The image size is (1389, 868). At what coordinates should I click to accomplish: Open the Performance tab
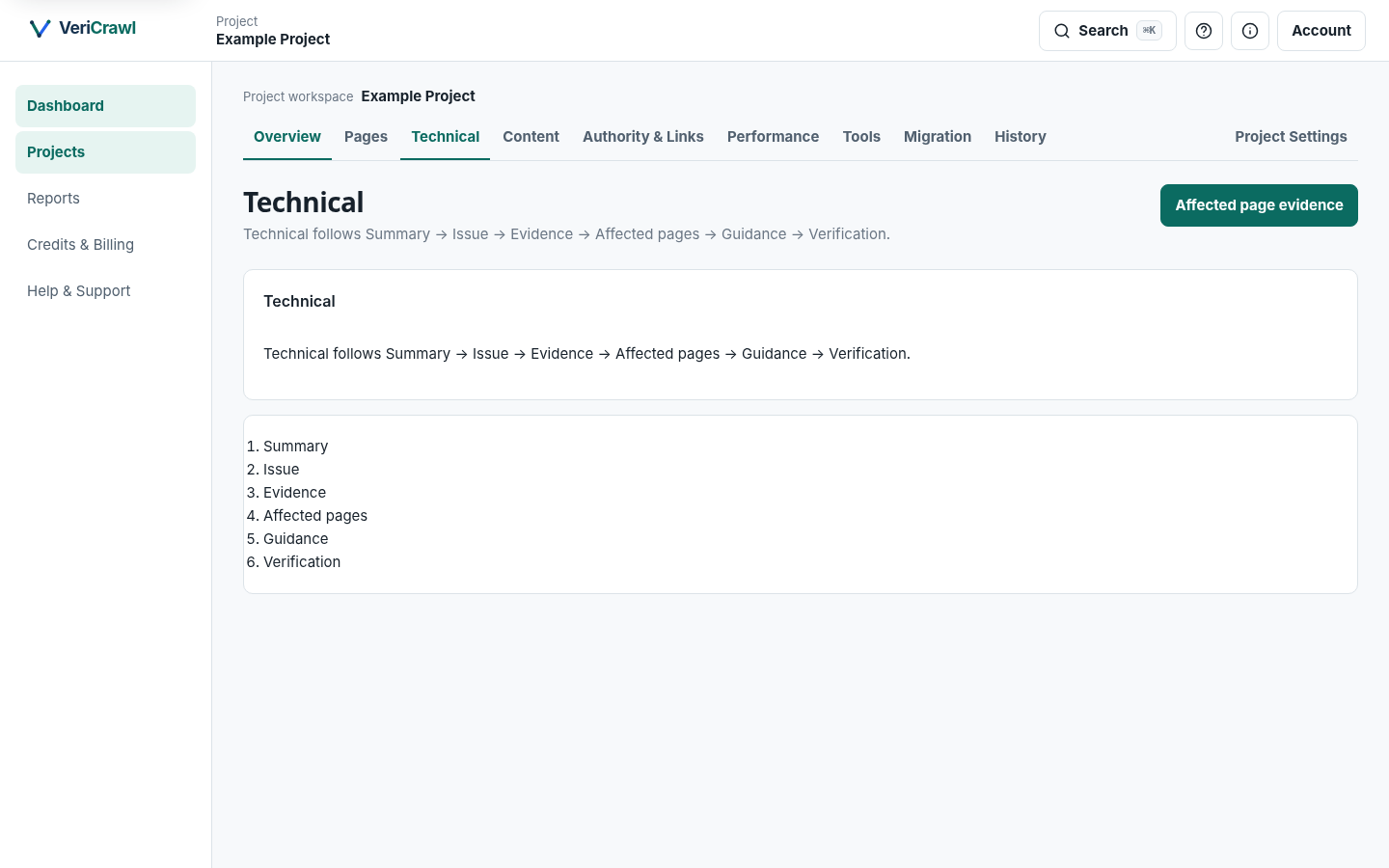[773, 137]
